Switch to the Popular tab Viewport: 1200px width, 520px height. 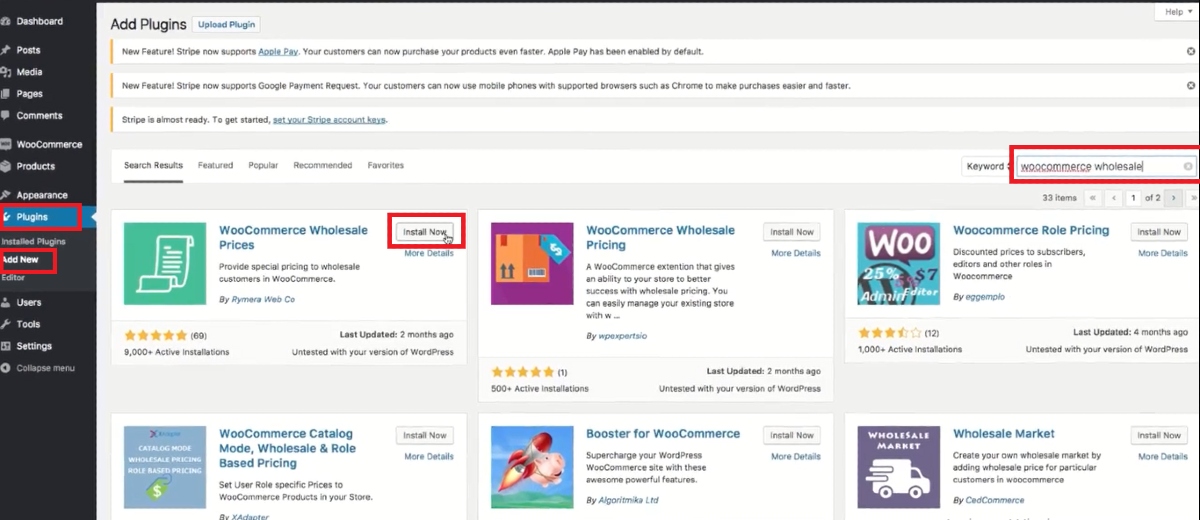click(263, 165)
